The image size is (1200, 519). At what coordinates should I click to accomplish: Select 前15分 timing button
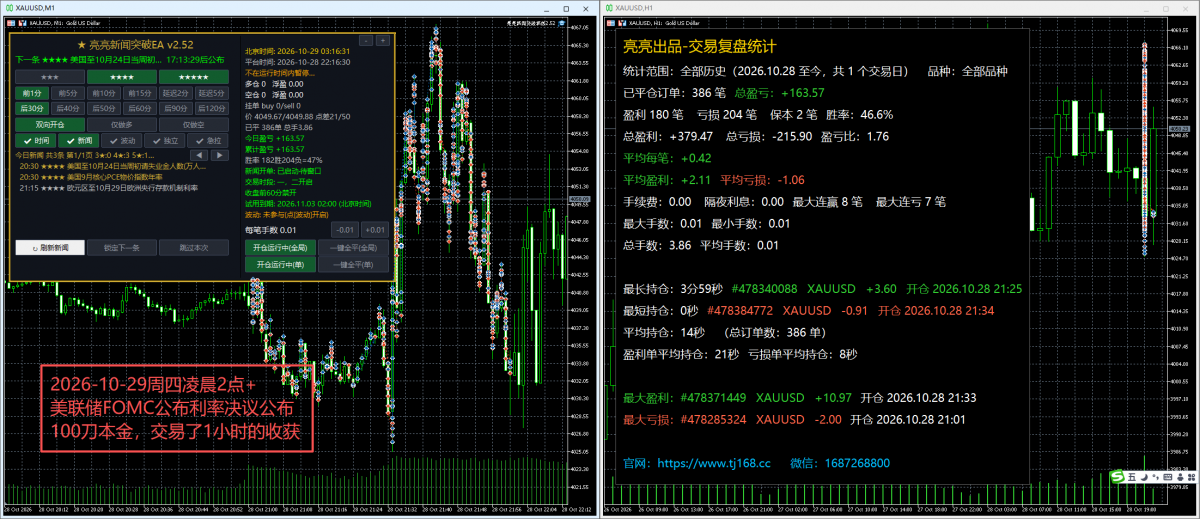click(x=140, y=93)
